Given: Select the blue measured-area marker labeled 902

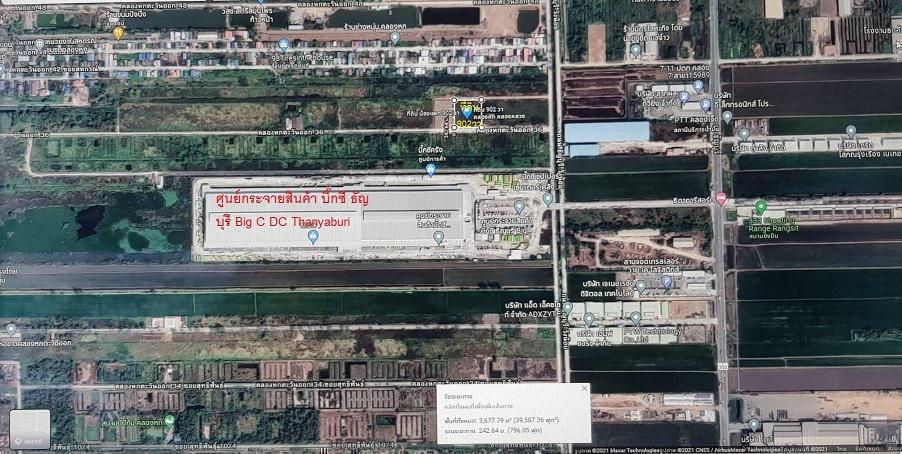Looking at the screenshot, I should 466,114.
